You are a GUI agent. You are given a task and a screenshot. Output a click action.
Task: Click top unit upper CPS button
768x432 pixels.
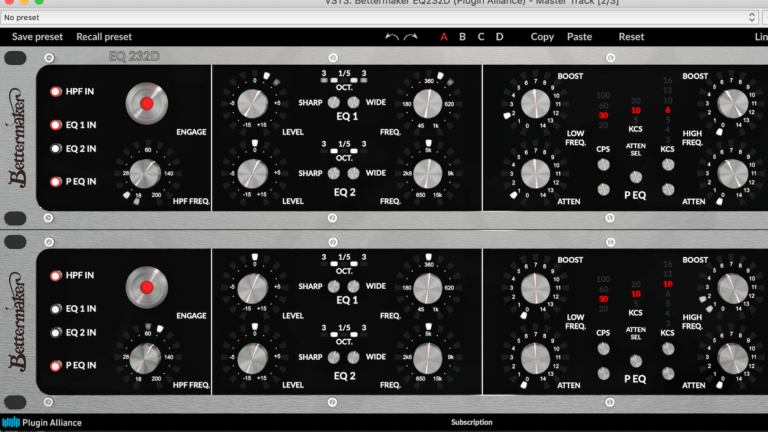(x=603, y=165)
